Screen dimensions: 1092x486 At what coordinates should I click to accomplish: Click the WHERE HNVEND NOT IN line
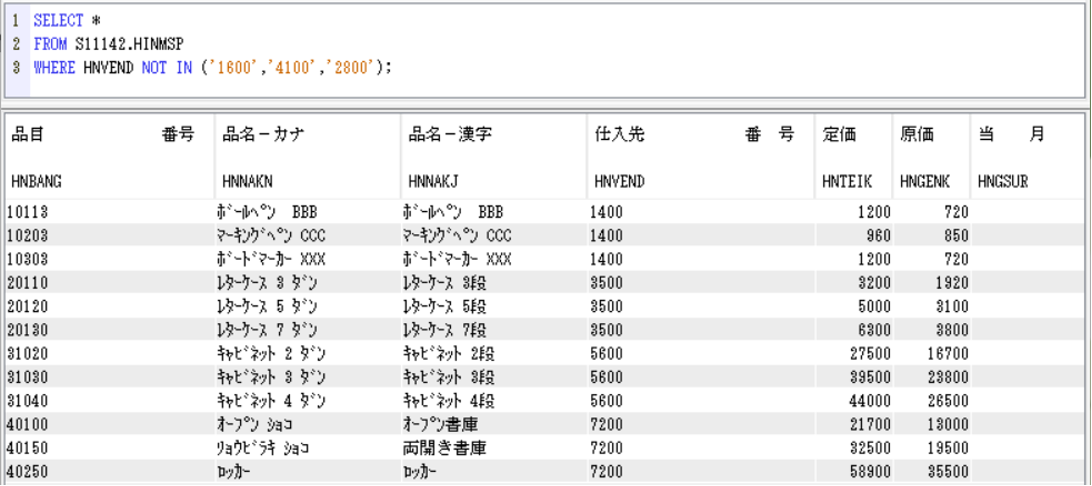coord(213,69)
